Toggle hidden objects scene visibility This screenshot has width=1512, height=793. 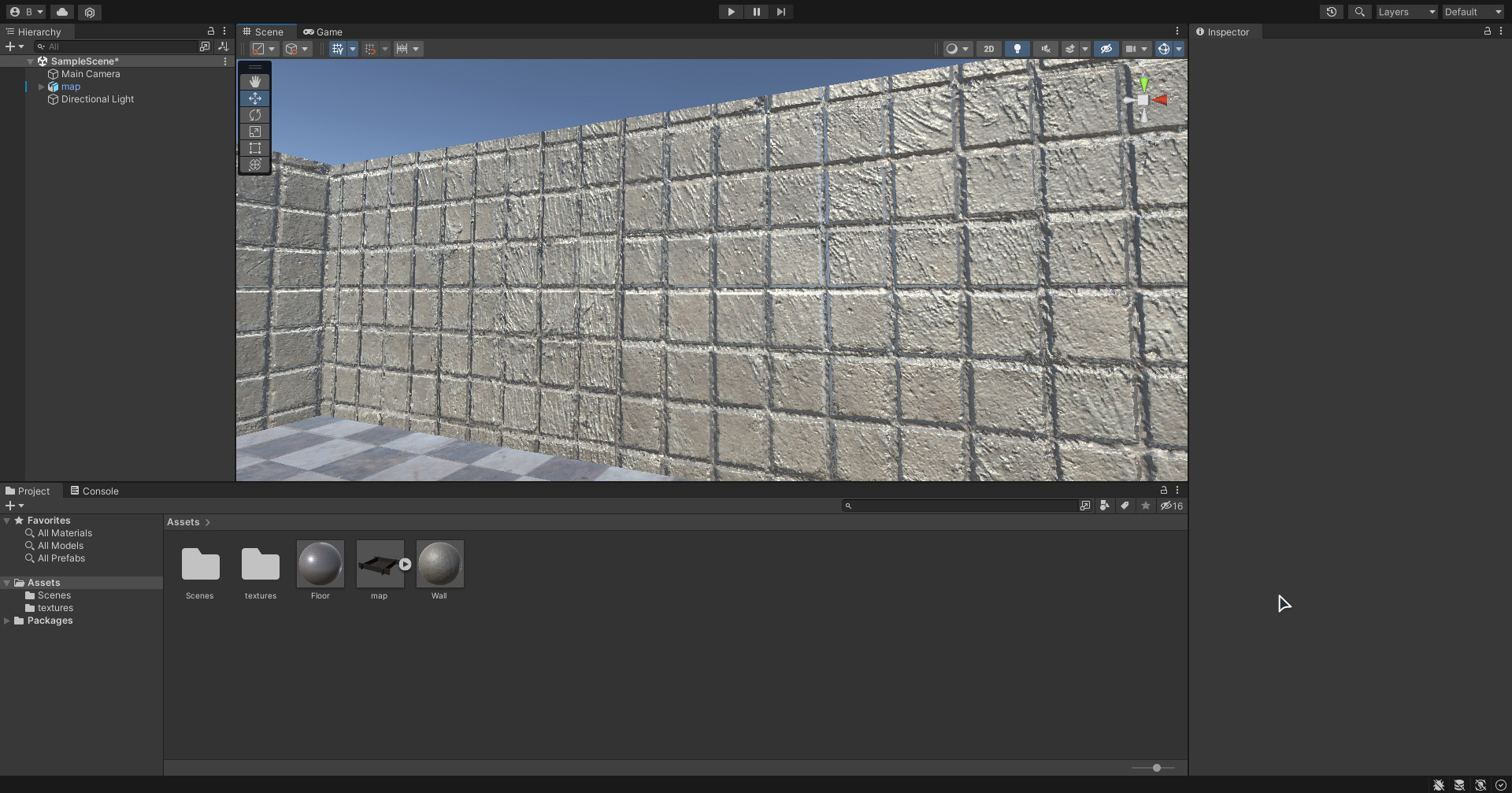click(x=1106, y=49)
